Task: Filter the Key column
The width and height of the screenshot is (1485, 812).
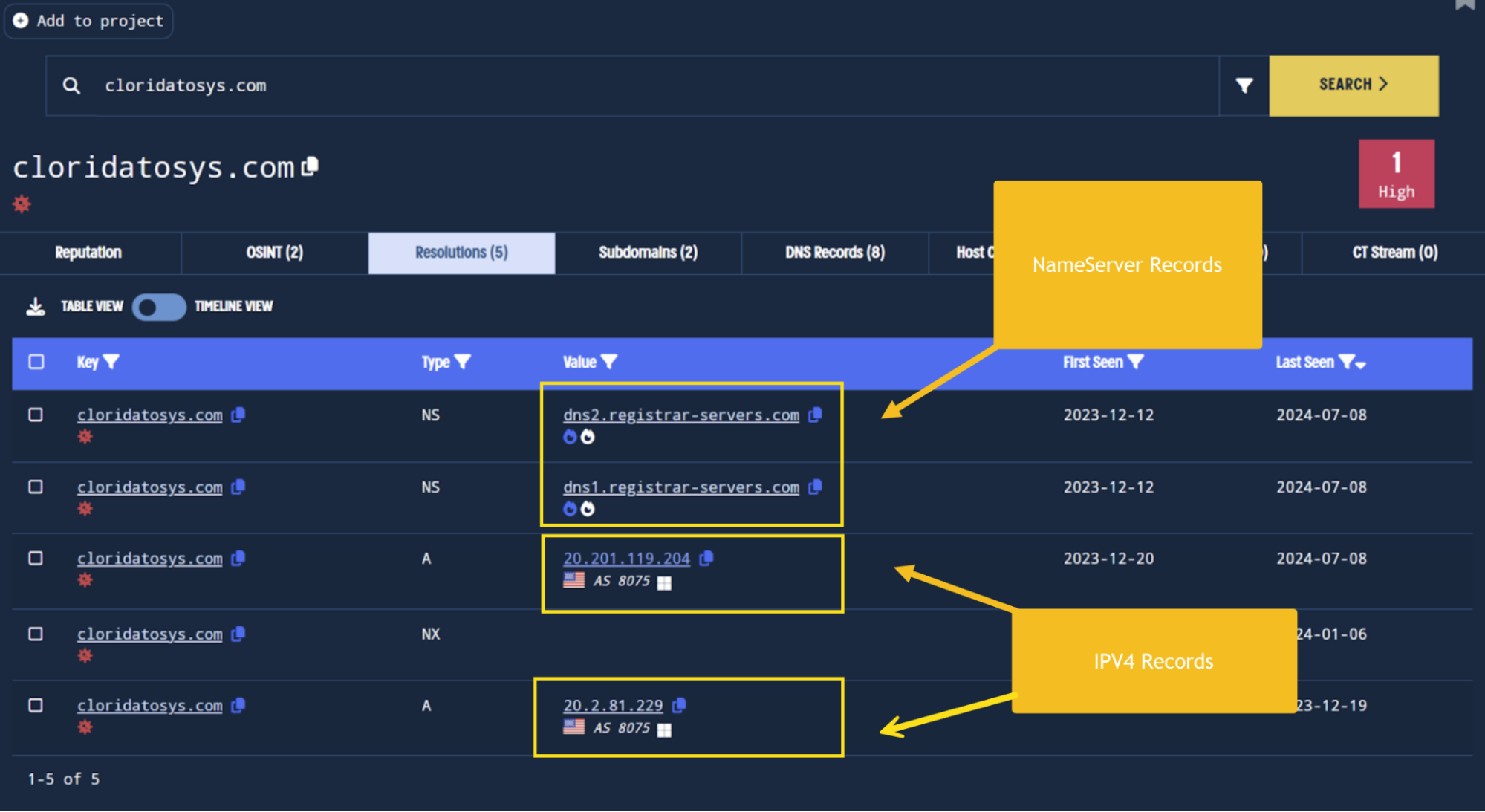Action: [111, 362]
